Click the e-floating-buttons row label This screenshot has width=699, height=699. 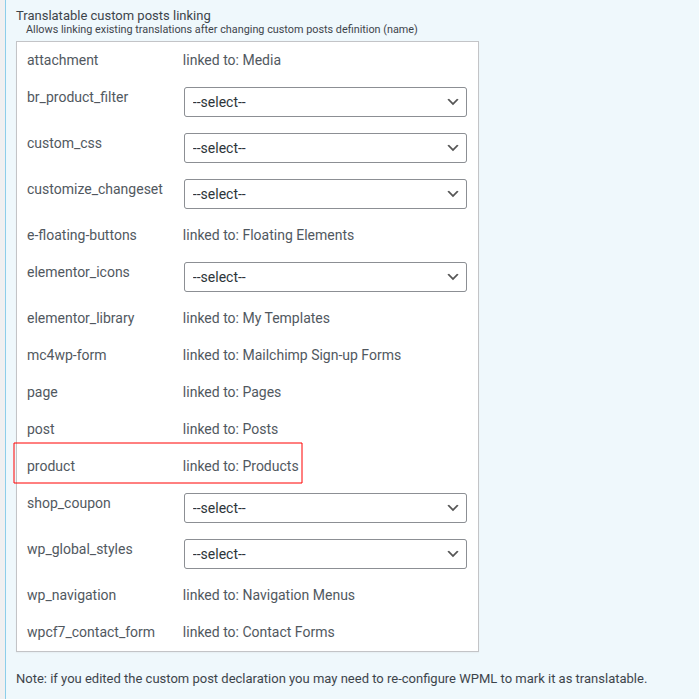(81, 235)
